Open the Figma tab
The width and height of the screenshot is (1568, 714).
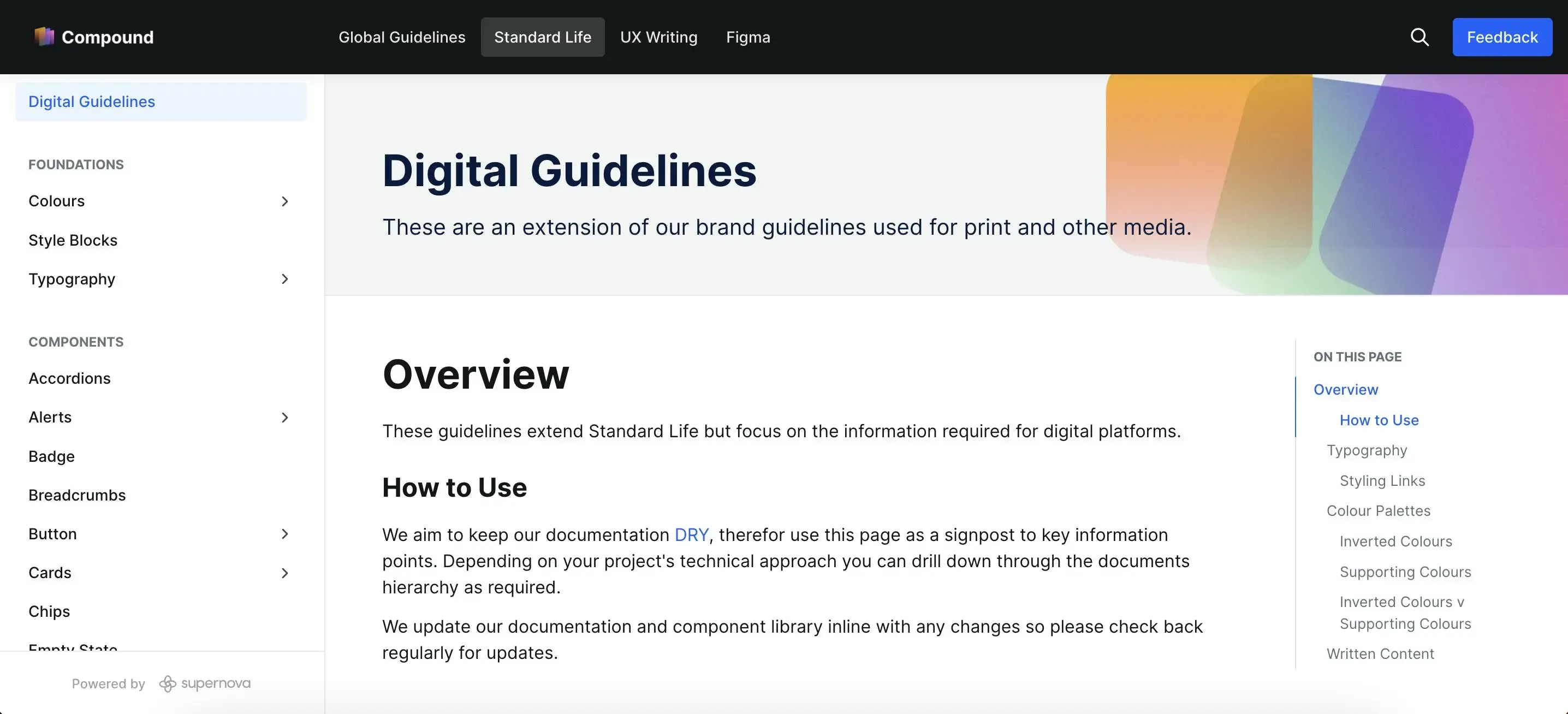(747, 37)
